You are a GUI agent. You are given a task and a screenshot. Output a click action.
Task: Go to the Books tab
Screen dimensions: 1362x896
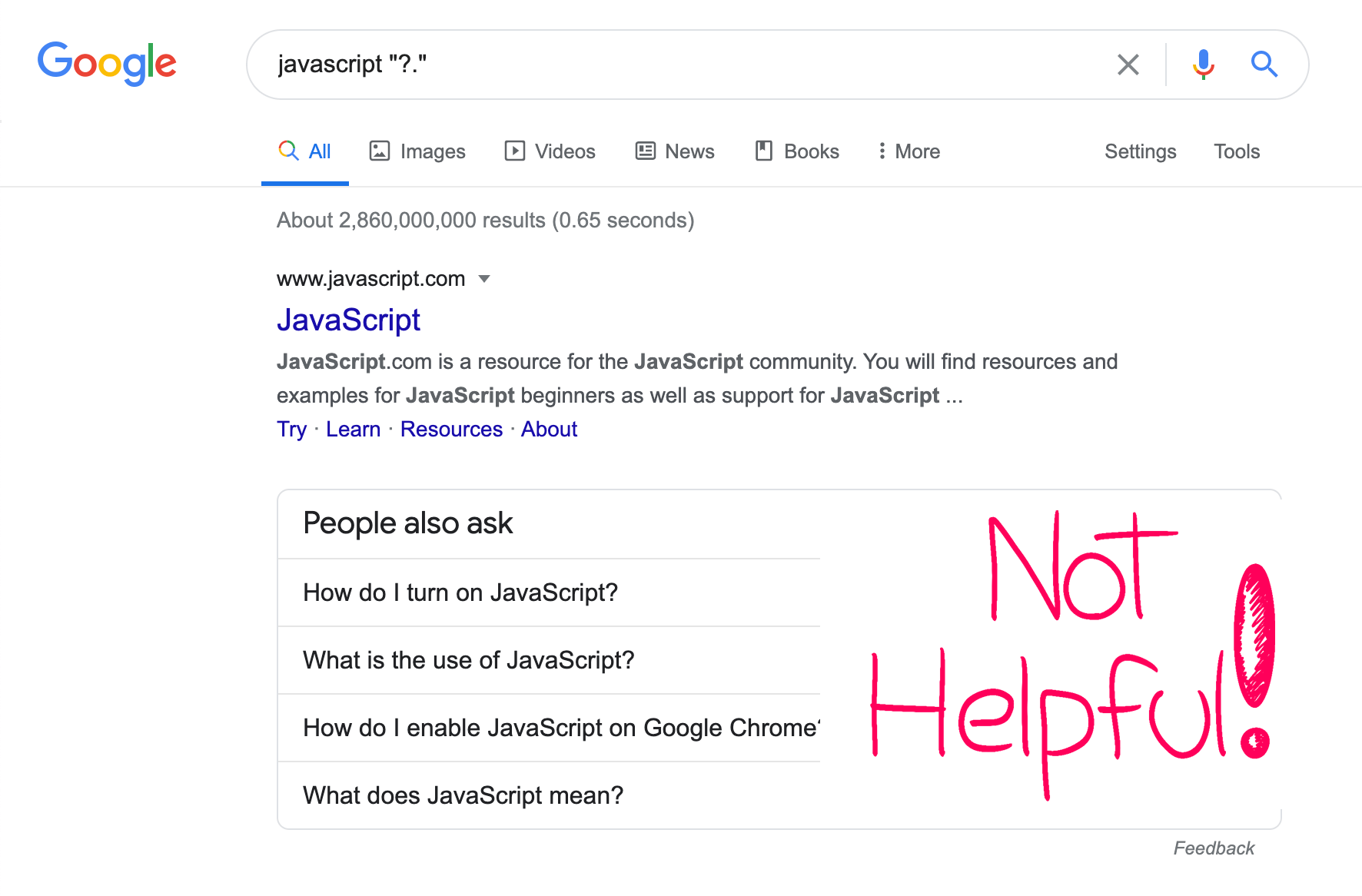[x=797, y=151]
